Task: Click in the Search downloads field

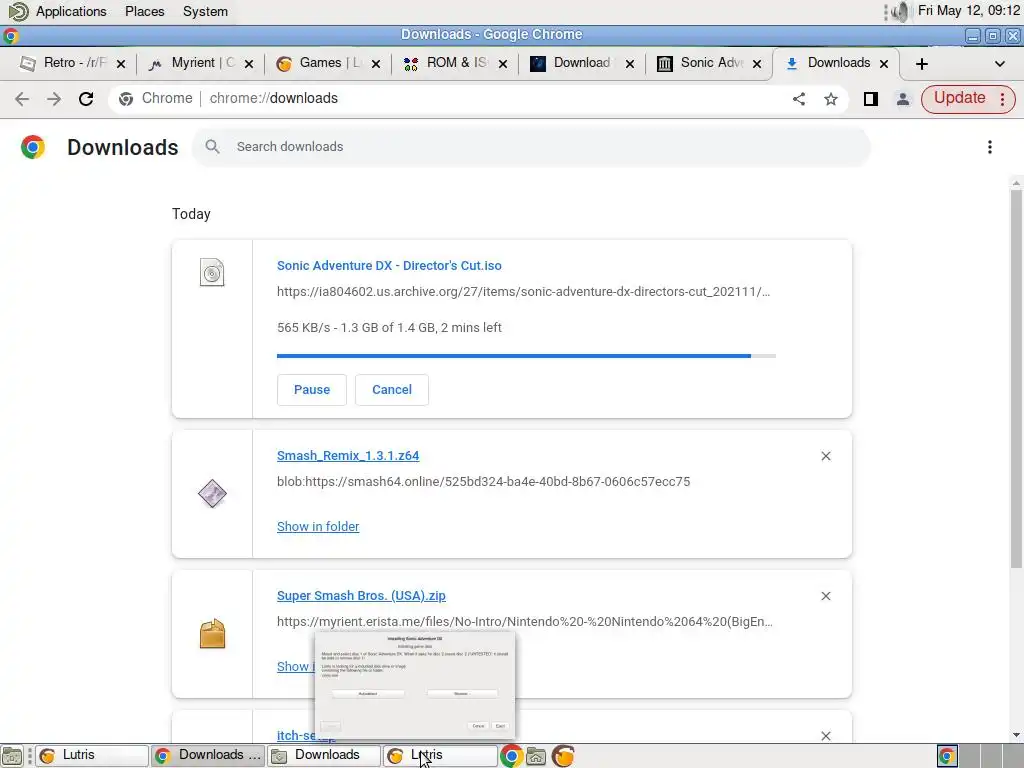Action: pos(531,147)
